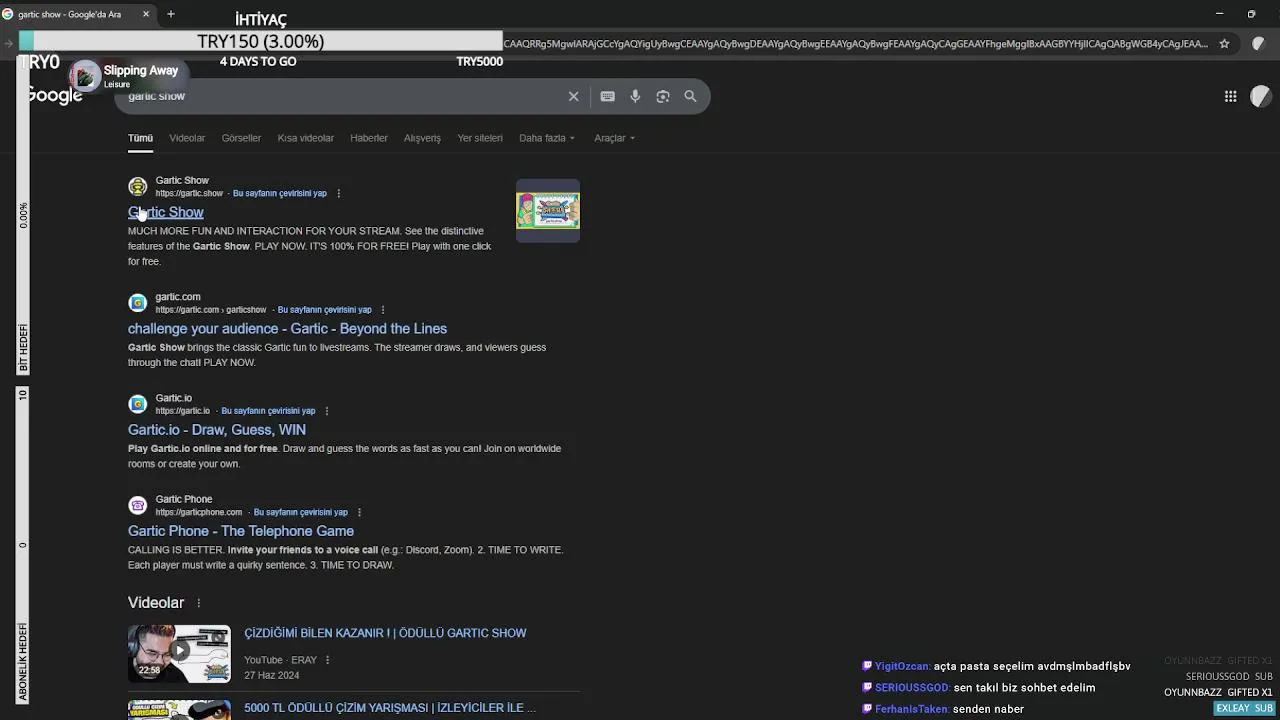Translate the gartic.show page link

pyautogui.click(x=280, y=193)
